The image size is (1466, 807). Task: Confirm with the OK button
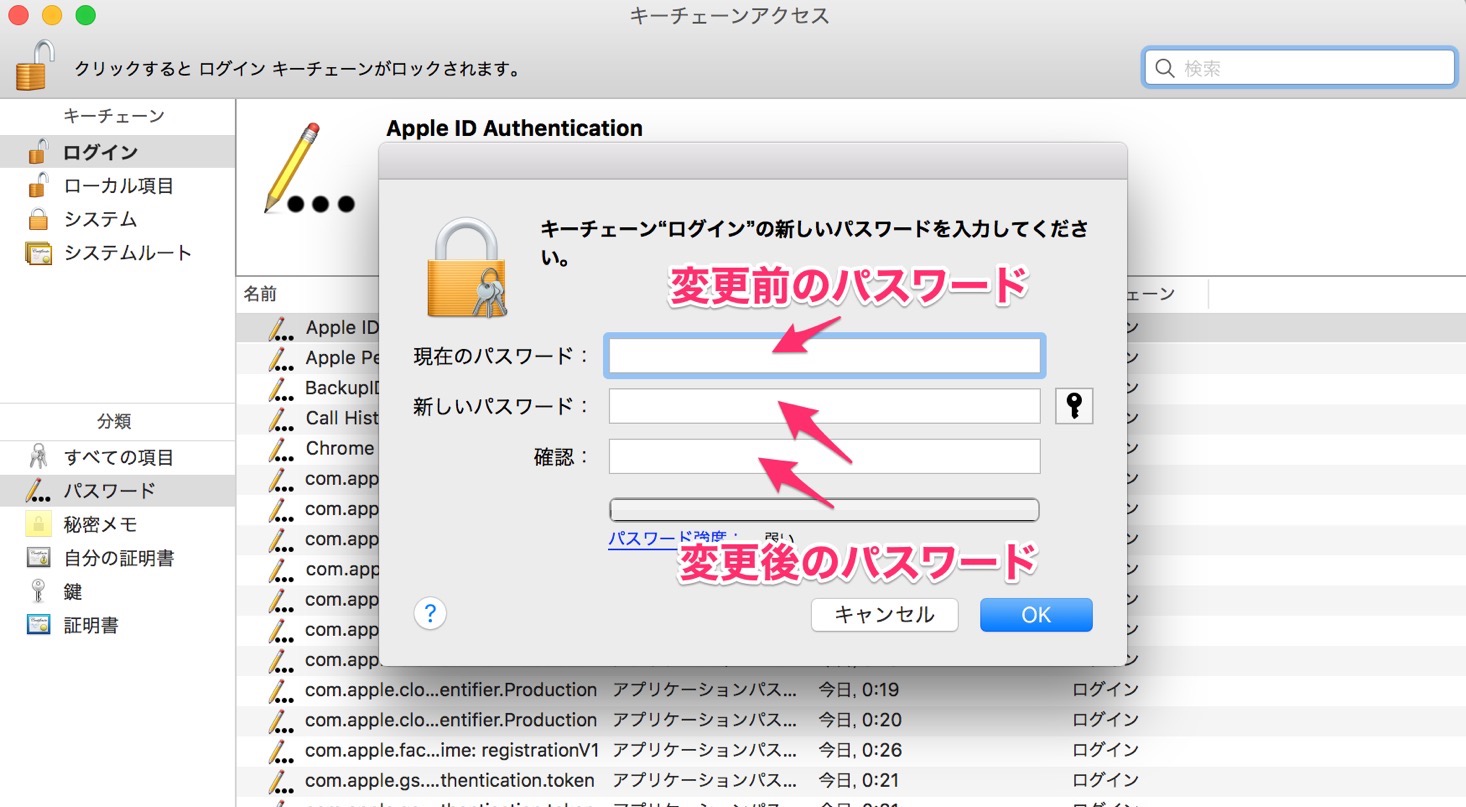tap(1036, 615)
